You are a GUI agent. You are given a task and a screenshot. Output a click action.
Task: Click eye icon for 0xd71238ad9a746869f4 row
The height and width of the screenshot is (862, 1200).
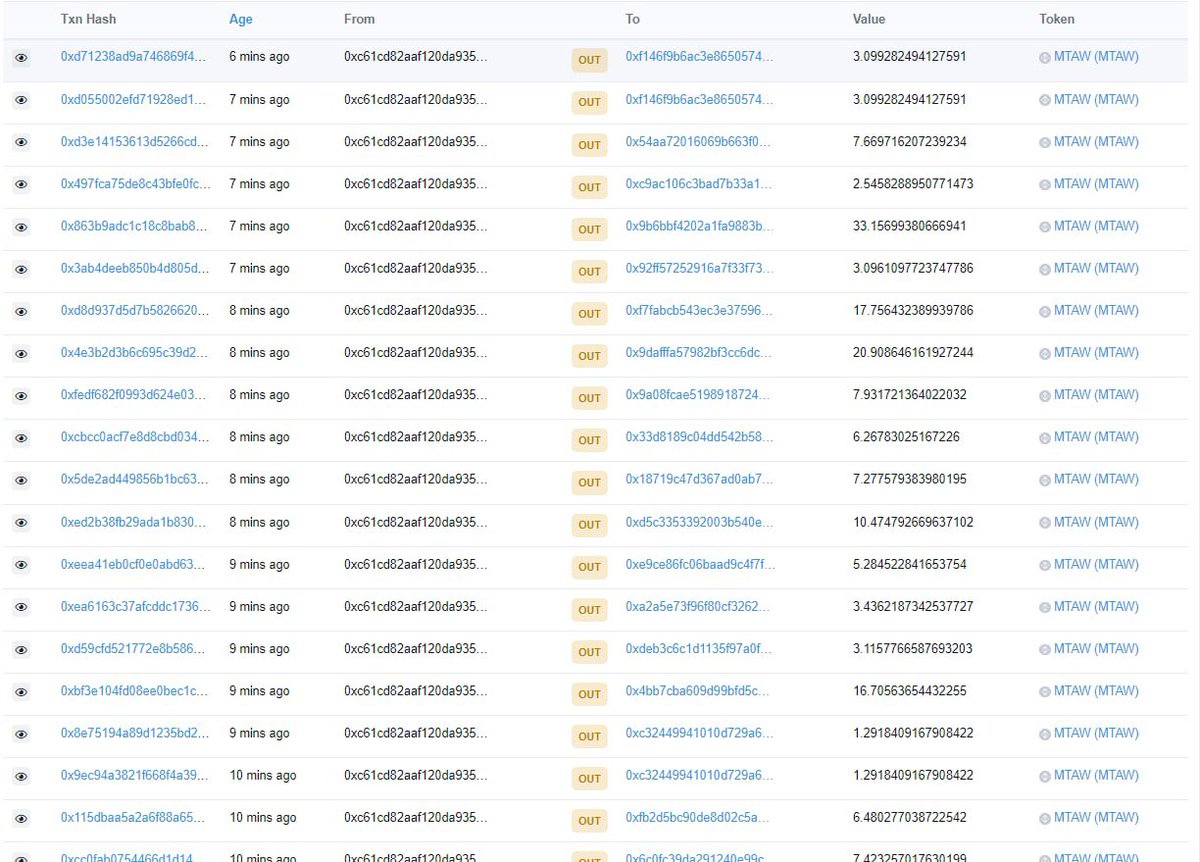(21, 59)
